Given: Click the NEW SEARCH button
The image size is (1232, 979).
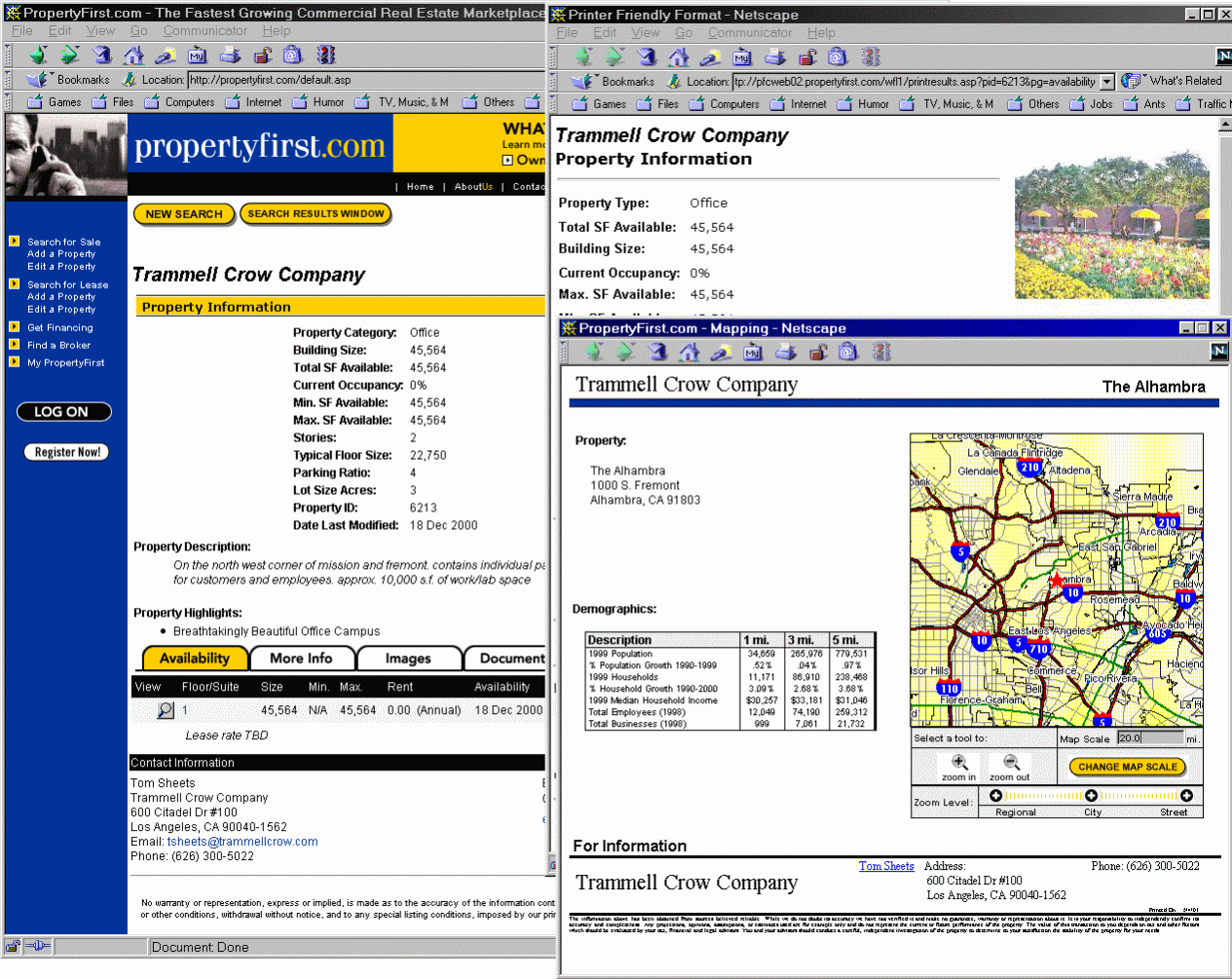Looking at the screenshot, I should pyautogui.click(x=184, y=214).
